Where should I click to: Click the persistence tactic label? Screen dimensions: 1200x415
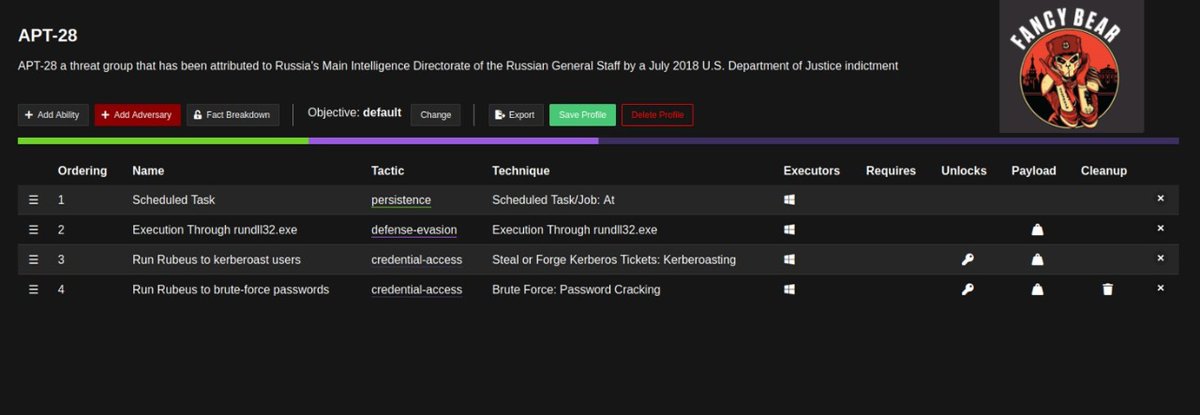click(x=401, y=200)
